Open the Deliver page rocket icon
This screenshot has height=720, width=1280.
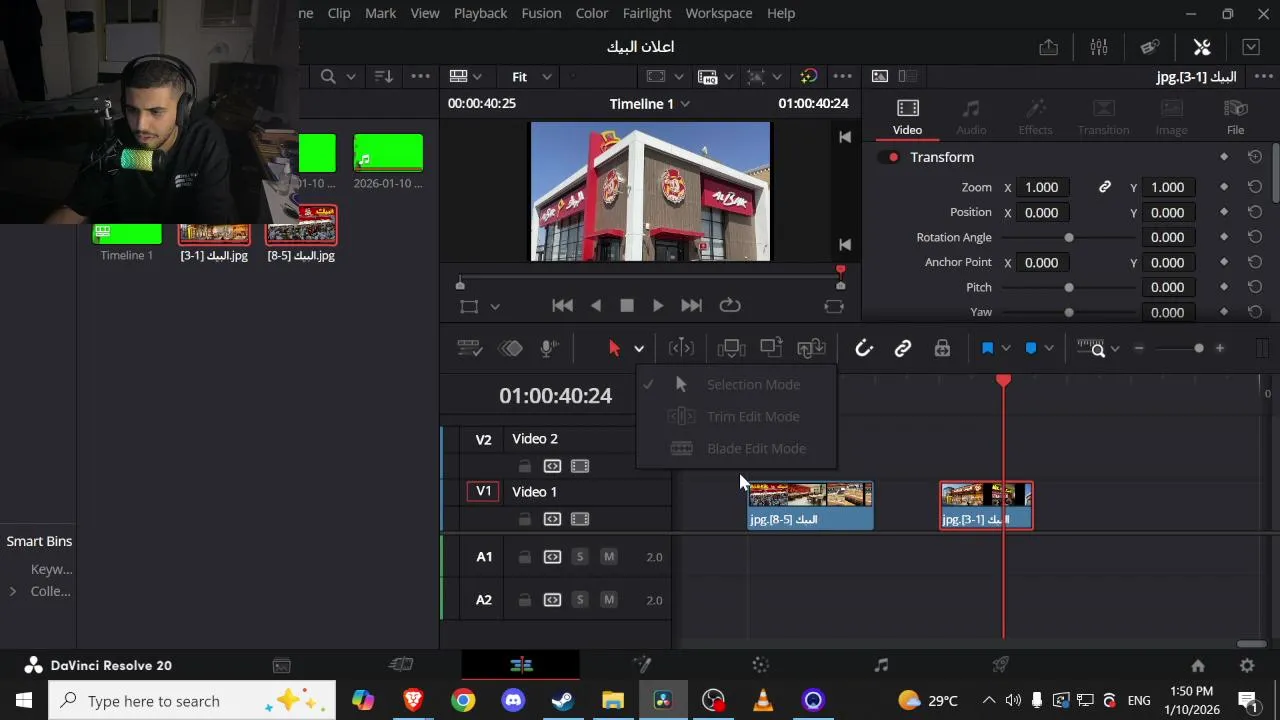pyautogui.click(x=1000, y=665)
